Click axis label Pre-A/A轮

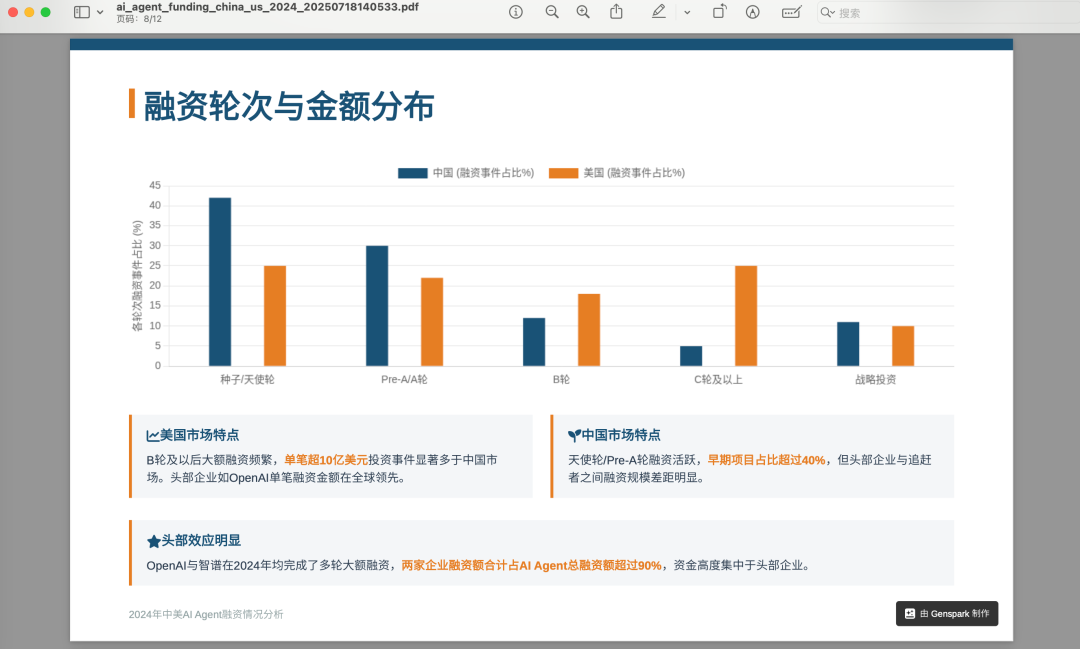pos(404,380)
